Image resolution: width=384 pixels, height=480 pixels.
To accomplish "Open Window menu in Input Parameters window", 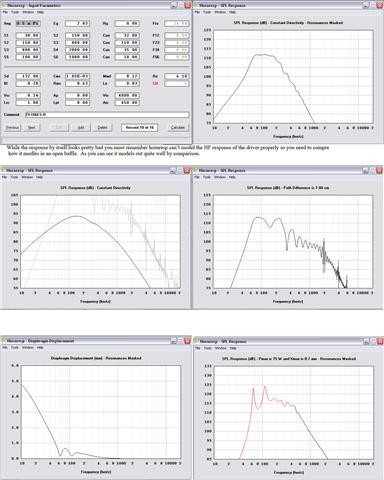I will coord(28,12).
